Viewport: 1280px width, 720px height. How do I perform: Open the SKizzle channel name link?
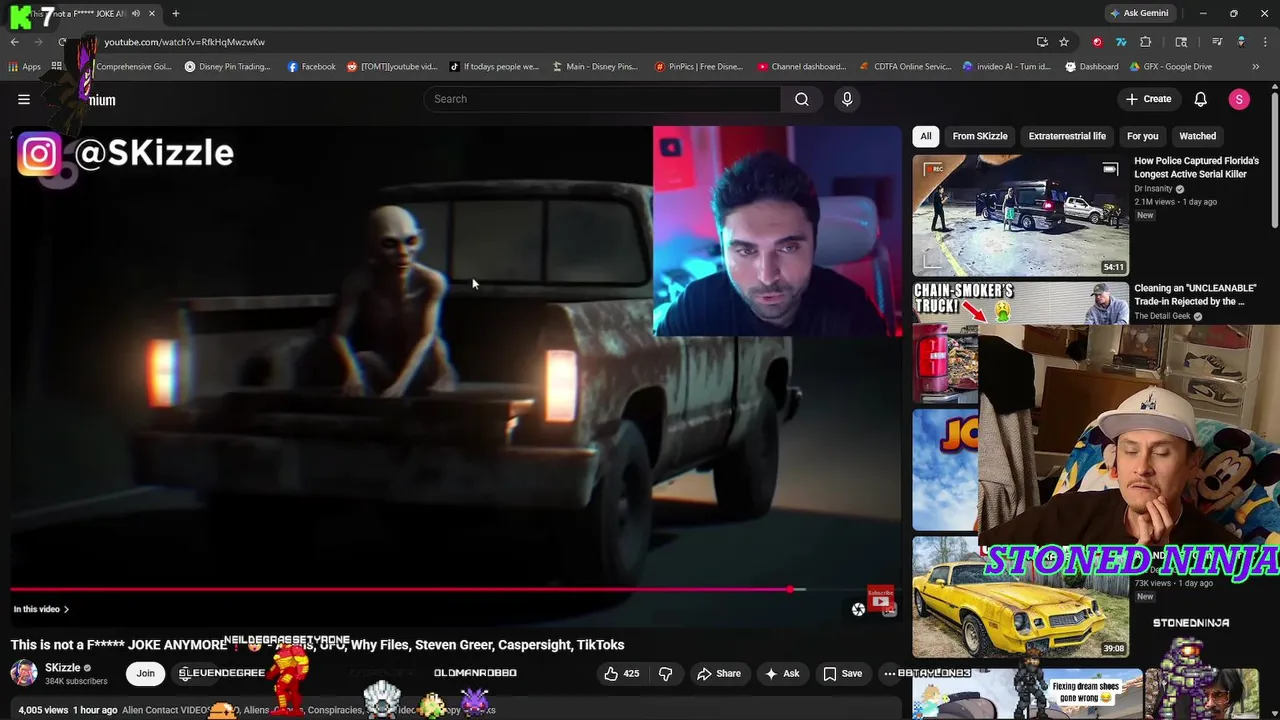pos(62,668)
